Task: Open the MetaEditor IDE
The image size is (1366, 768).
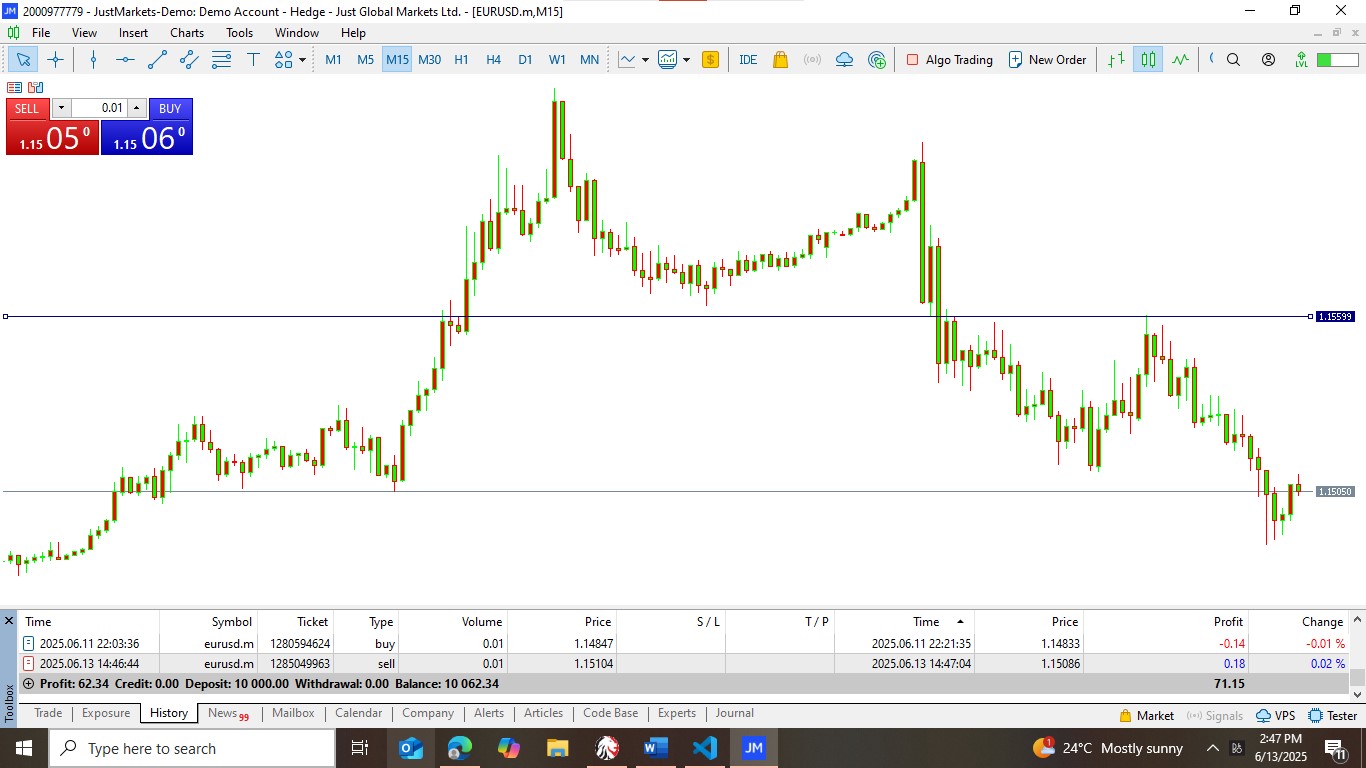Action: (748, 60)
